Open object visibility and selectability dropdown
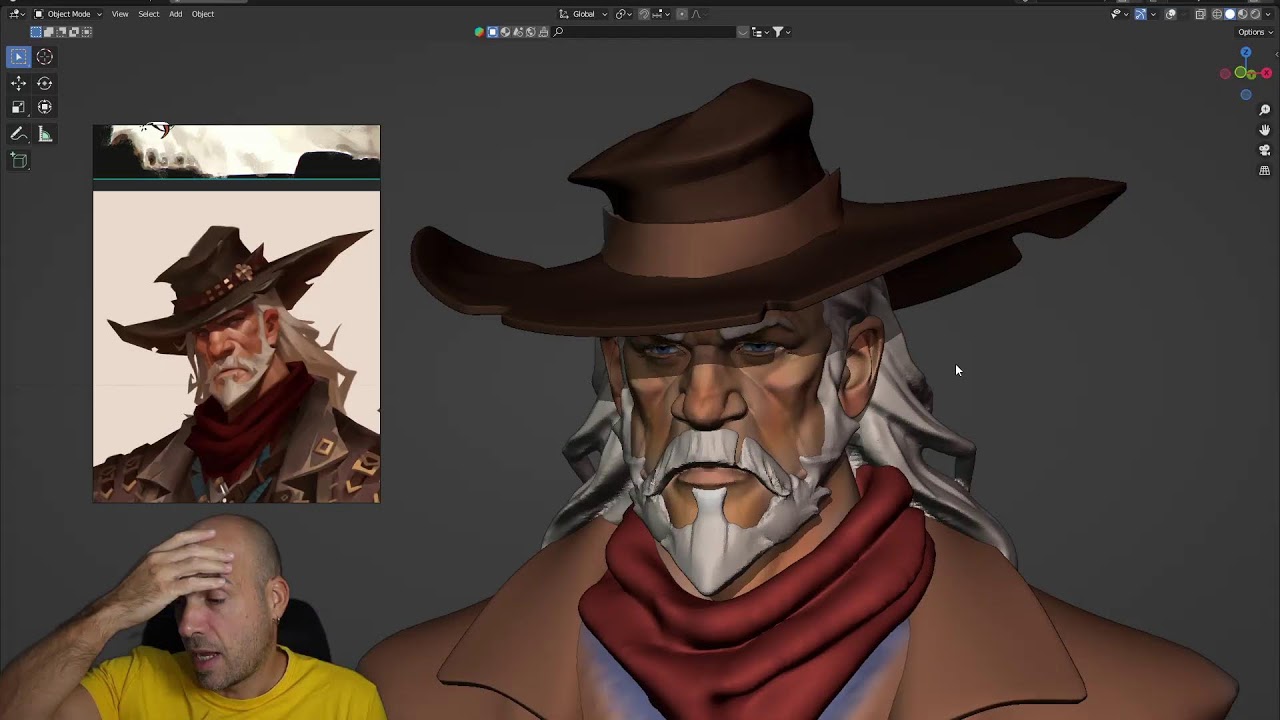The image size is (1280, 720). tap(1120, 14)
